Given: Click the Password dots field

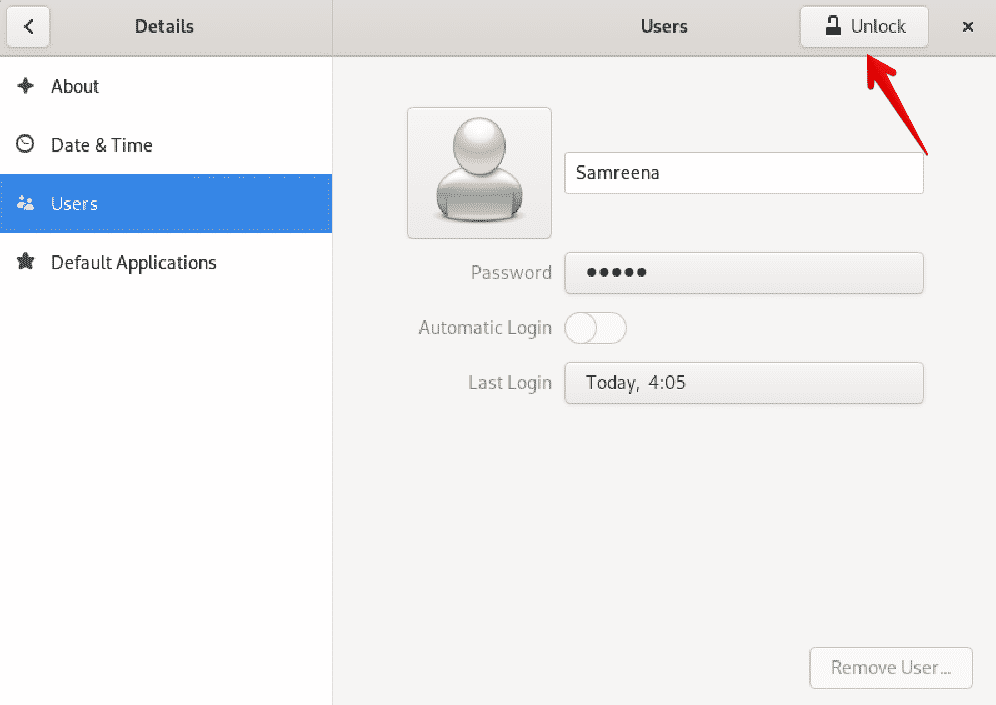Looking at the screenshot, I should pos(743,273).
